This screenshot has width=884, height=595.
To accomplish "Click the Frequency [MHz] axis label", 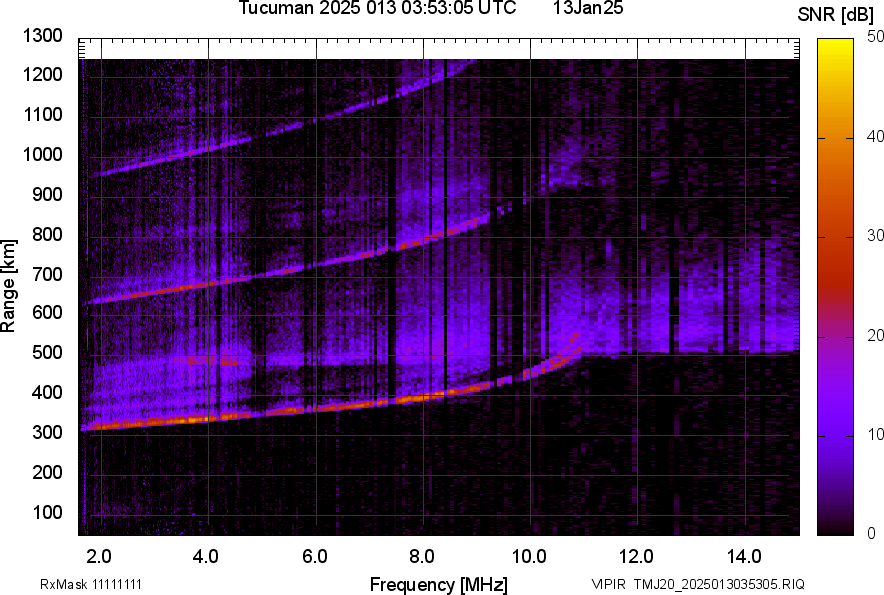I will 438,584.
